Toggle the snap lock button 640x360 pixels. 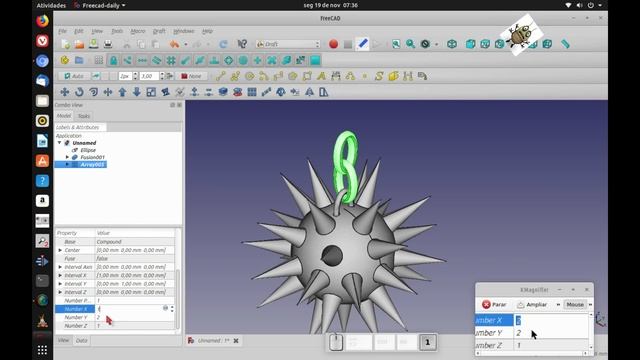pos(113,60)
